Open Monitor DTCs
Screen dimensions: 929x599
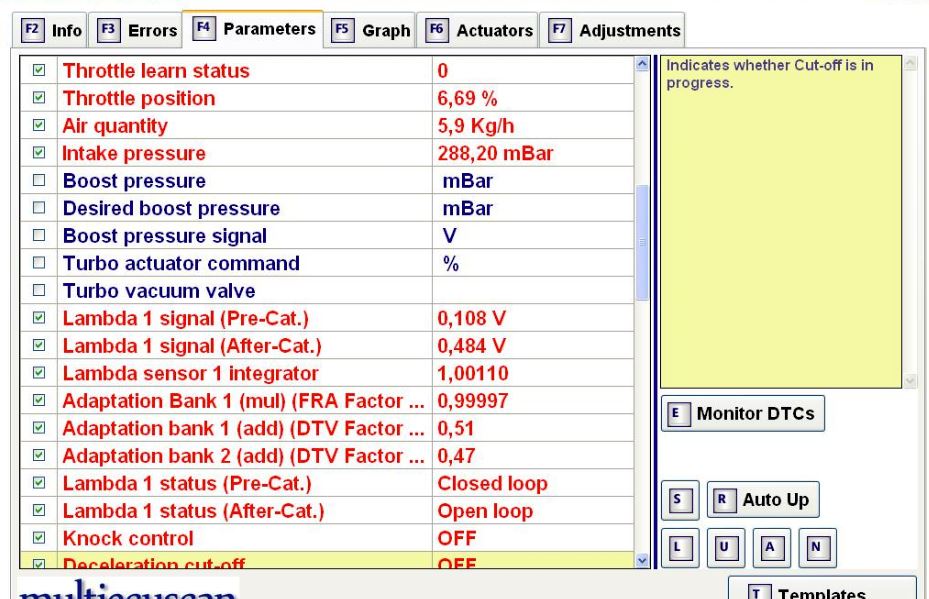click(x=743, y=414)
